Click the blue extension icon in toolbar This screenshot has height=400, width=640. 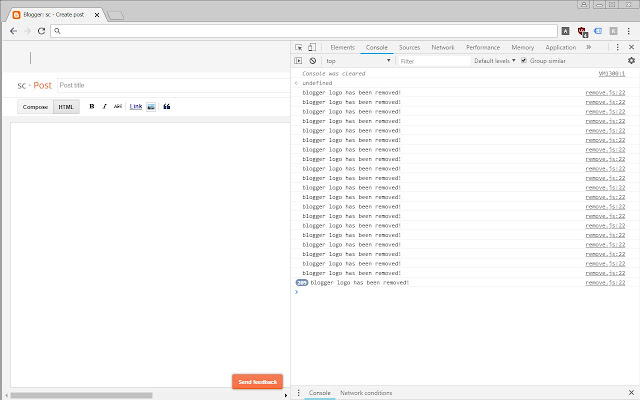point(598,31)
